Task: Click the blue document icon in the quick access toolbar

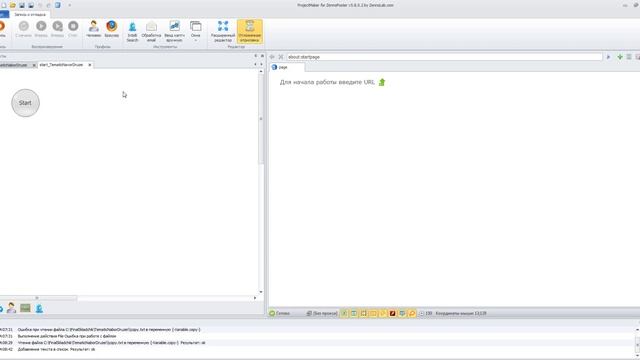Action: point(58,5)
